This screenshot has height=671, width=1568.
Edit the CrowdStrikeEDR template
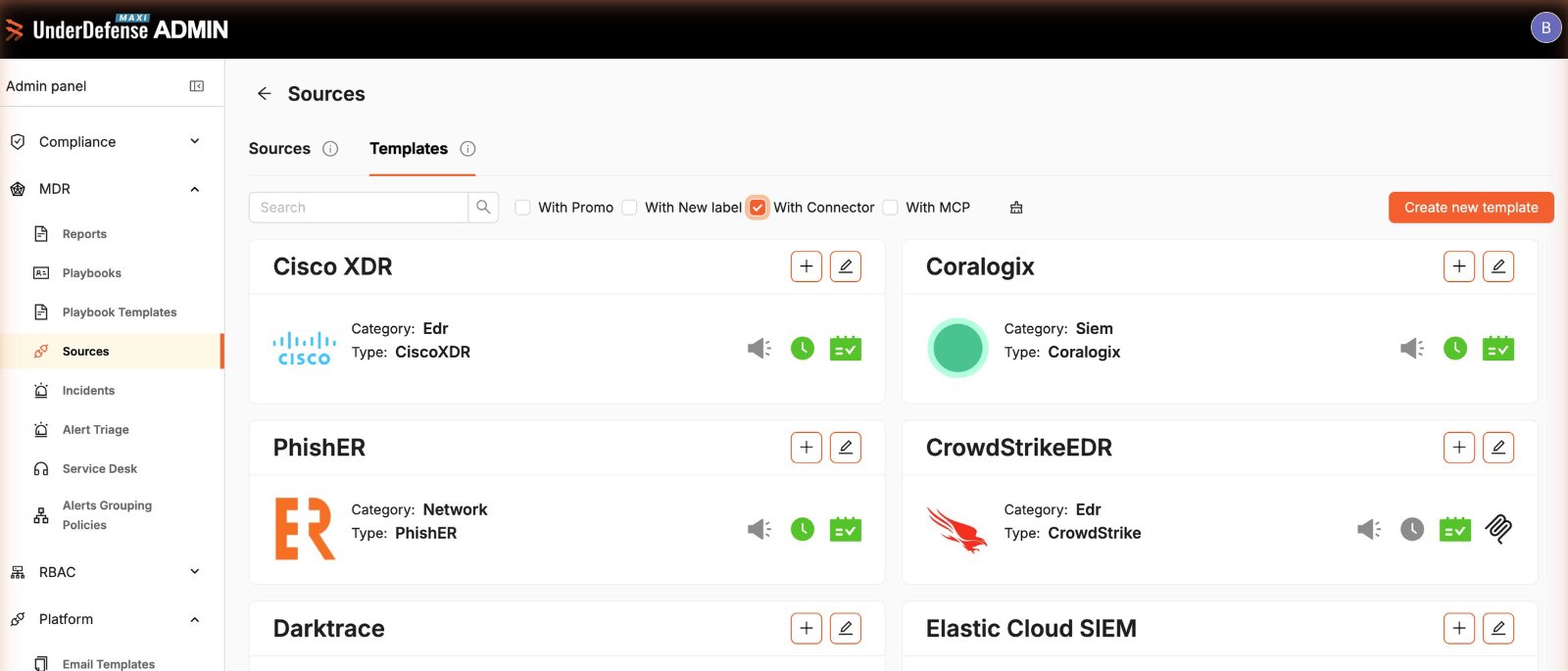pos(1498,448)
